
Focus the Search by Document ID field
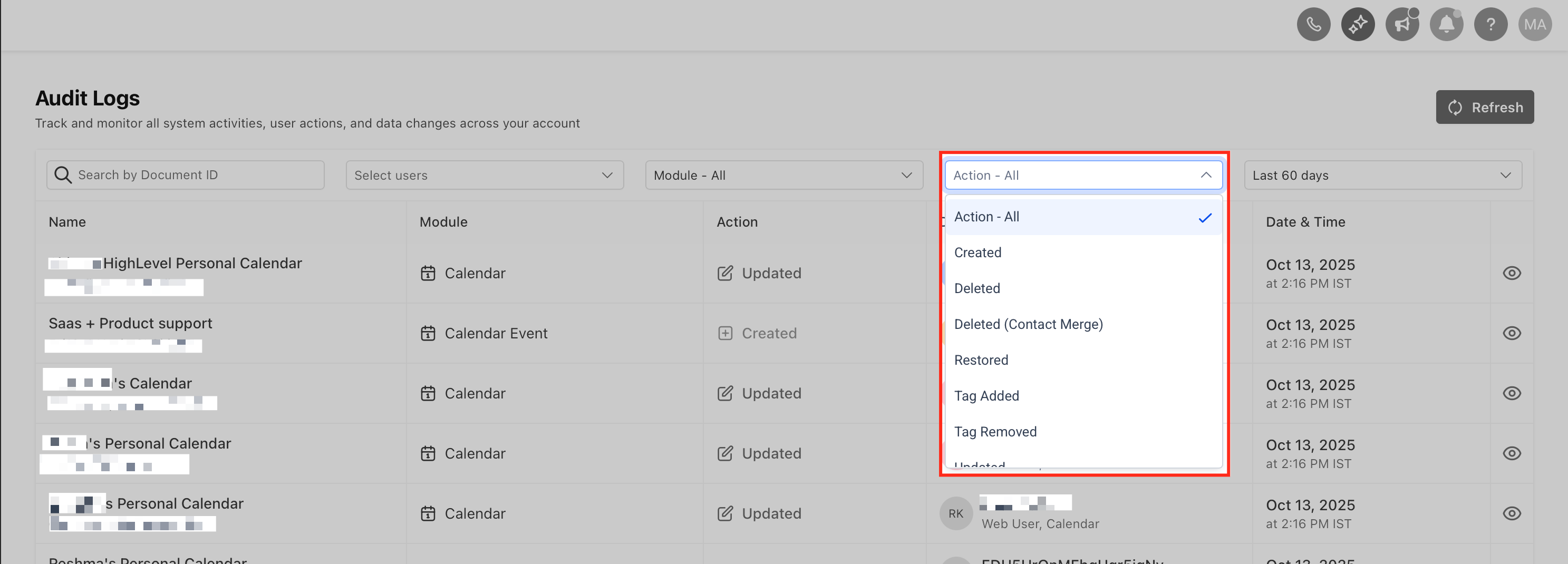(x=185, y=175)
